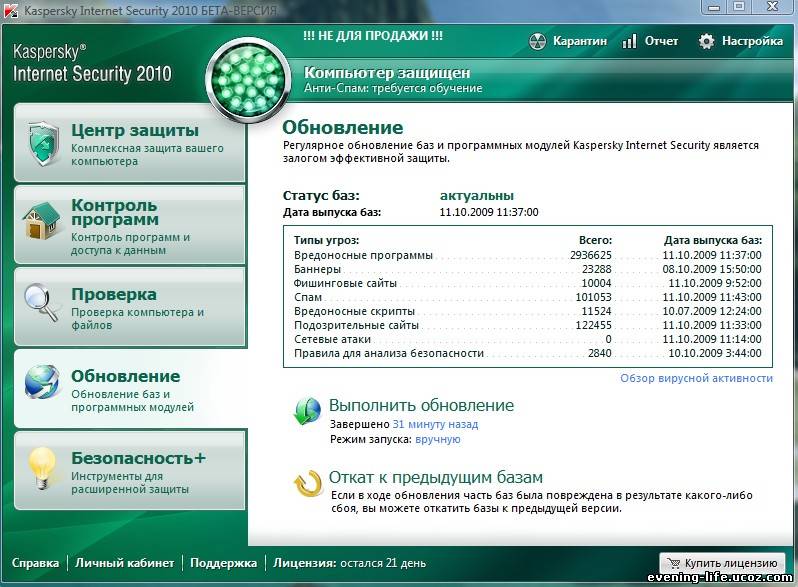798x587 pixels.
Task: Click the light bulb icon of Безопасность+
Action: click(42, 467)
